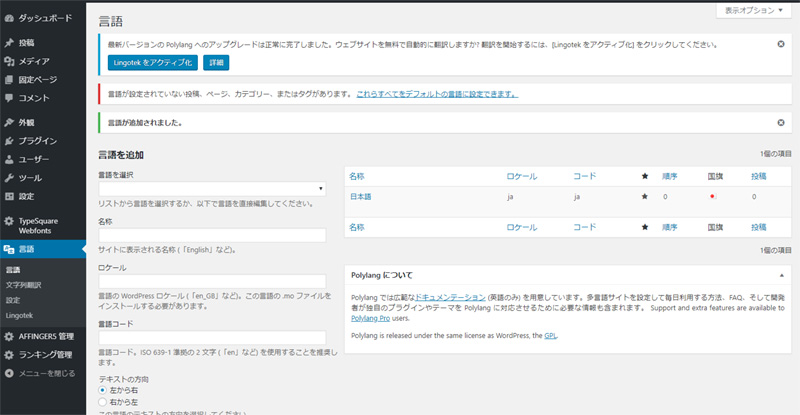Viewport: 800px width, 415px height.
Task: Dismiss the Polylang upgrade notice
Action: coord(781,44)
